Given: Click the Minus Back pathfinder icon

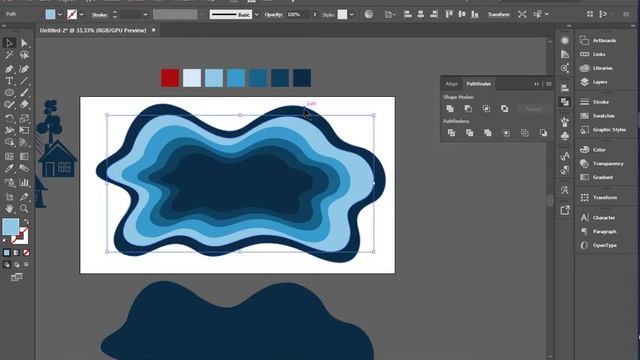Looking at the screenshot, I should pyautogui.click(x=543, y=133).
